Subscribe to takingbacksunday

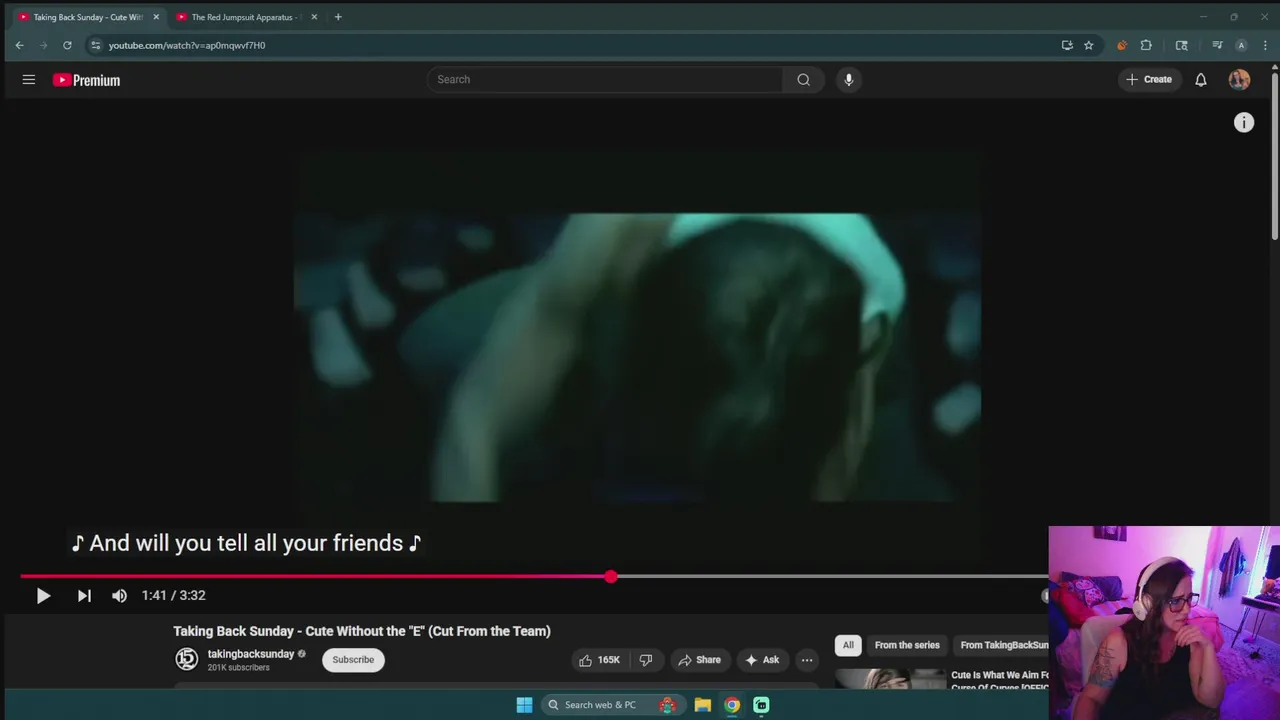353,660
